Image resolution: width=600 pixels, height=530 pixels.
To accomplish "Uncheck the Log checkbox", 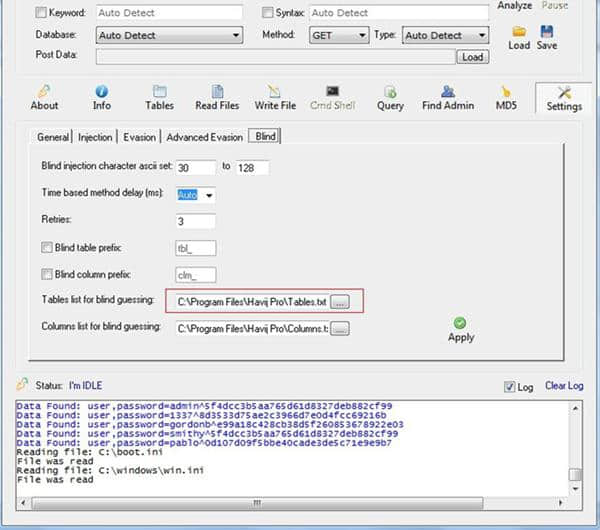I will pyautogui.click(x=511, y=387).
